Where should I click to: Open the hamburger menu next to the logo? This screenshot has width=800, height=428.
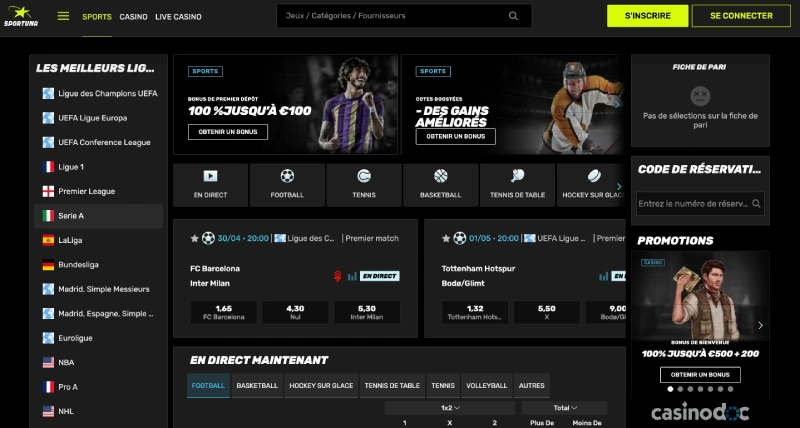[63, 16]
